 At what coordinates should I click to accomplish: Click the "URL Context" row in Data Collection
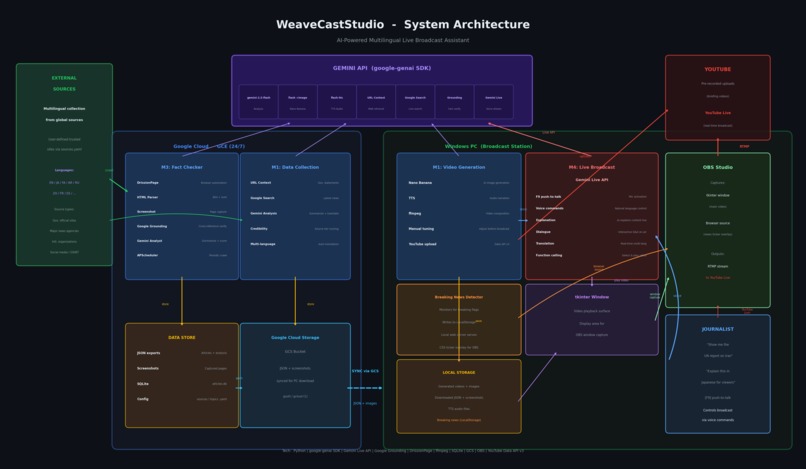point(295,183)
